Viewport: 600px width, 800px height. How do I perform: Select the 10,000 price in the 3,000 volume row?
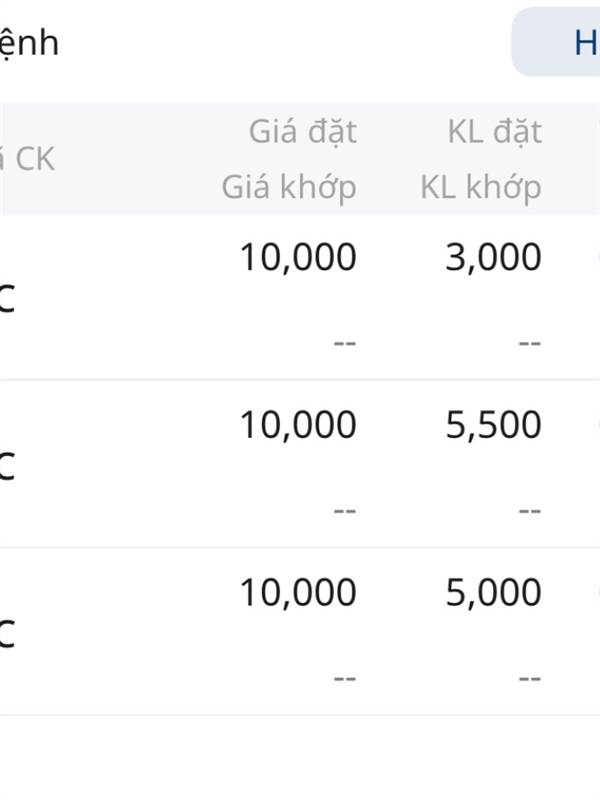click(x=298, y=257)
